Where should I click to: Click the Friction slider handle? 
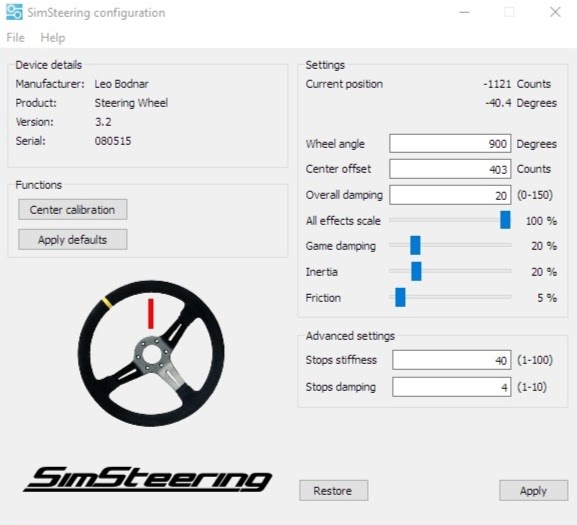coord(400,297)
